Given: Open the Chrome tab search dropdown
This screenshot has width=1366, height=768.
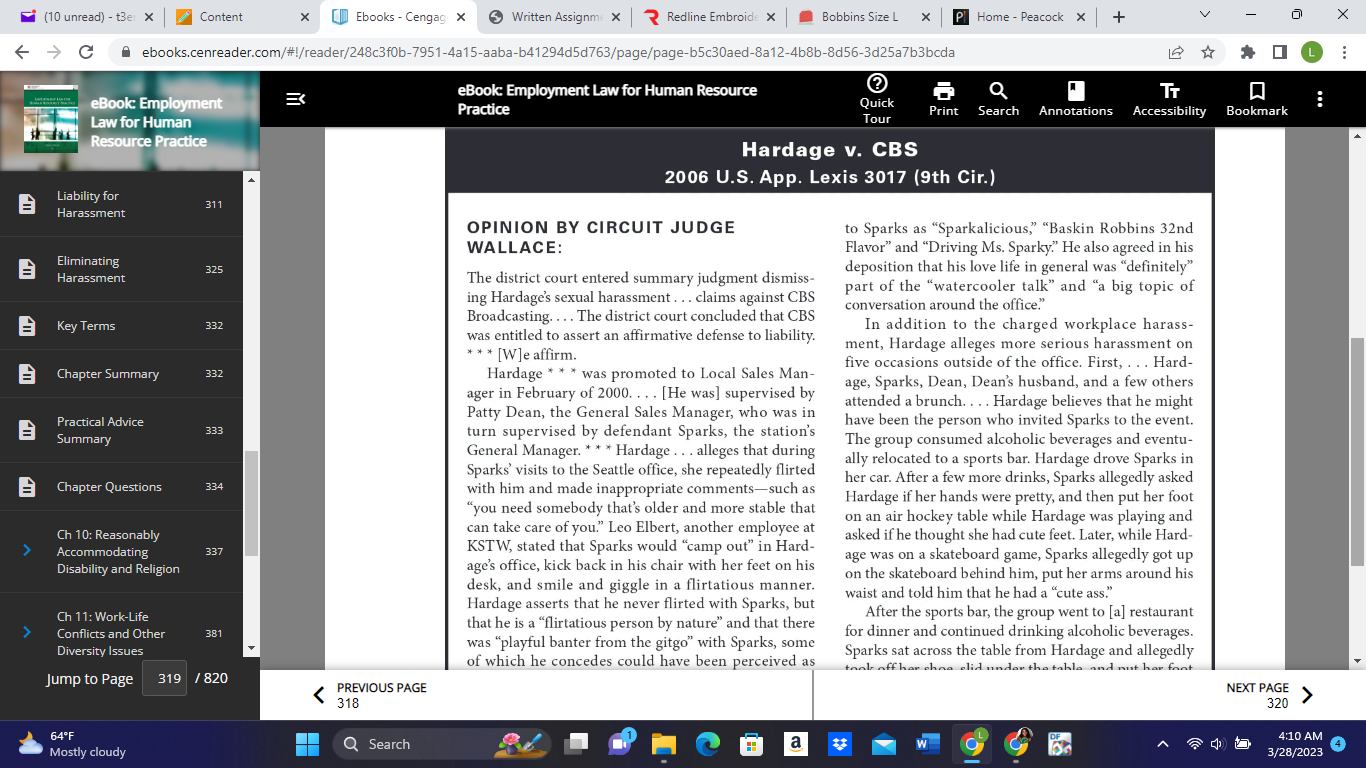Looking at the screenshot, I should click(1204, 15).
